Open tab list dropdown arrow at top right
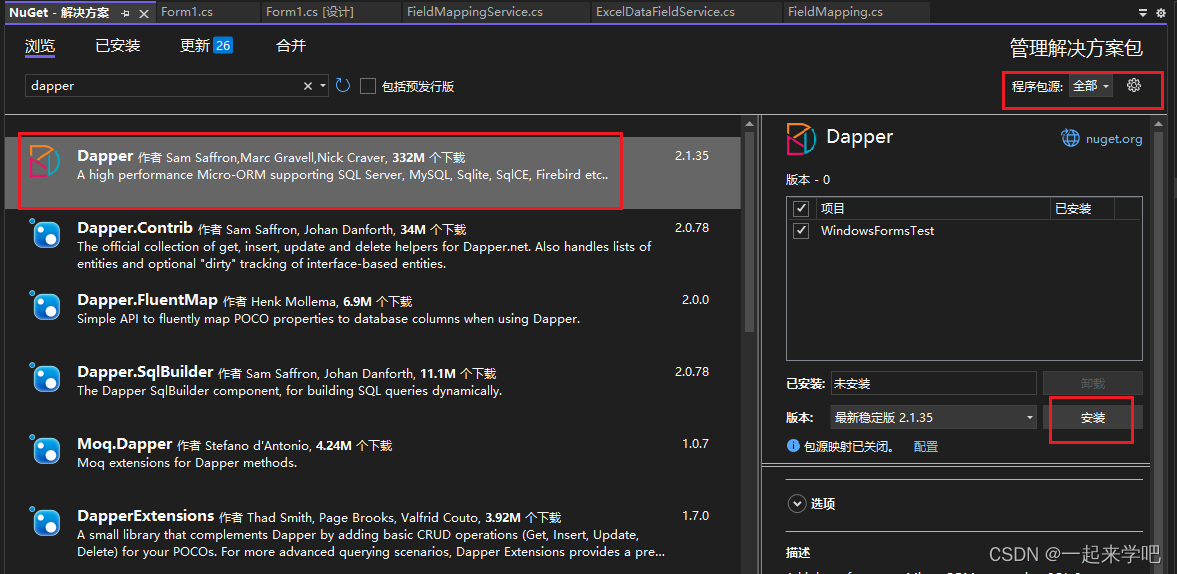 1143,13
